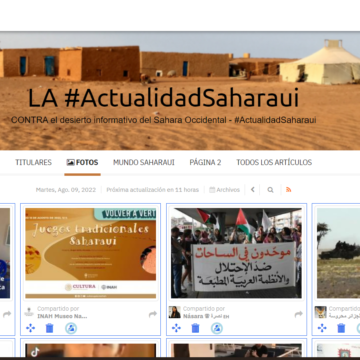Click the share arrow on the leftmost partial card
This screenshot has width=360, height=360.
pos(7,314)
